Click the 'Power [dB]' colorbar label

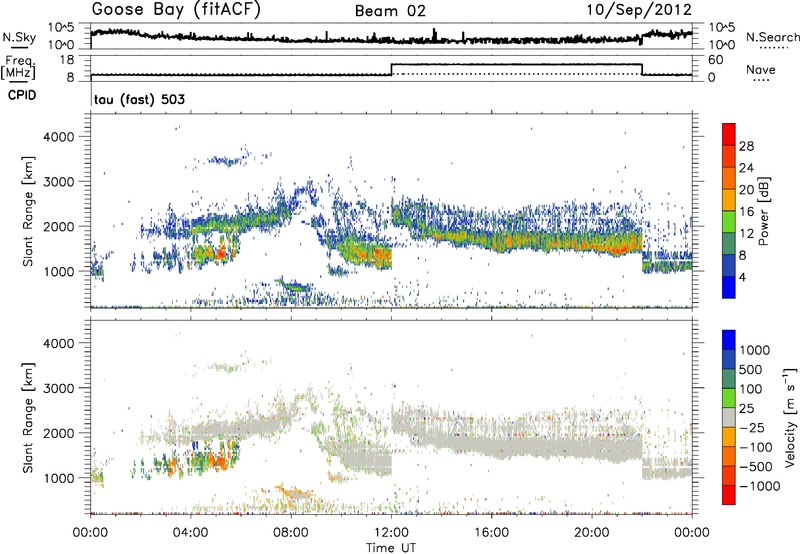pos(763,211)
